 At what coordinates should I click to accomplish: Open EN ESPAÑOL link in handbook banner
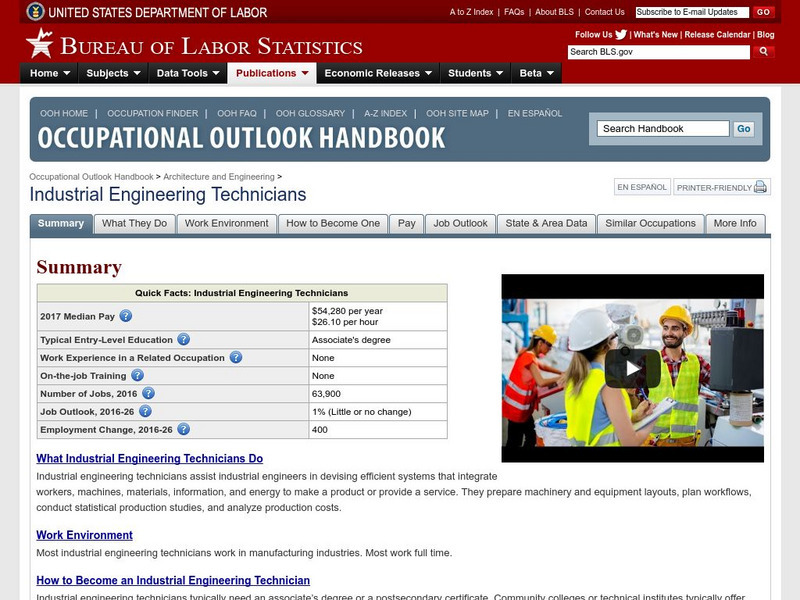(535, 113)
